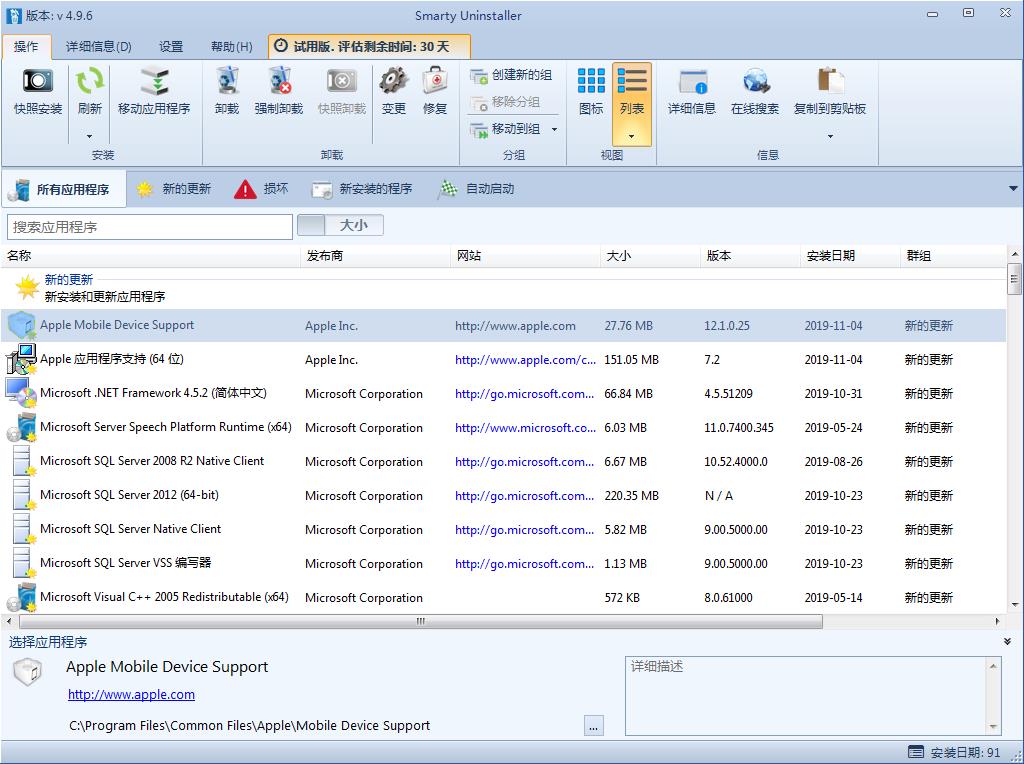This screenshot has width=1024, height=764.
Task: Open the filter bar dropdown arrow on right
Action: 1013,188
